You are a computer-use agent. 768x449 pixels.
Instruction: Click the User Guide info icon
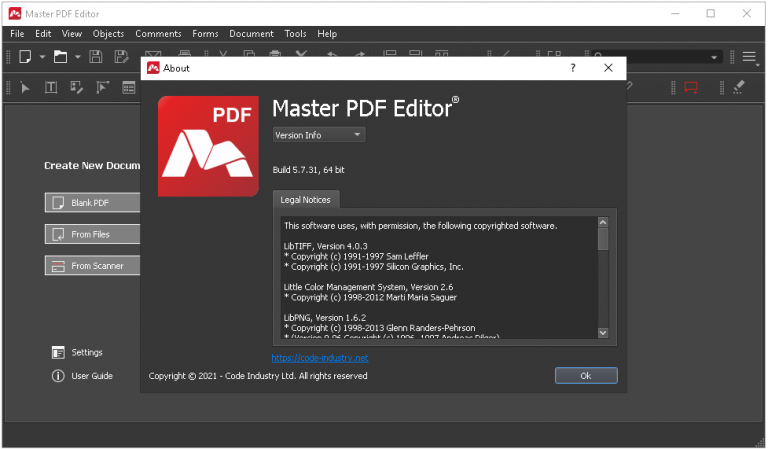point(58,376)
